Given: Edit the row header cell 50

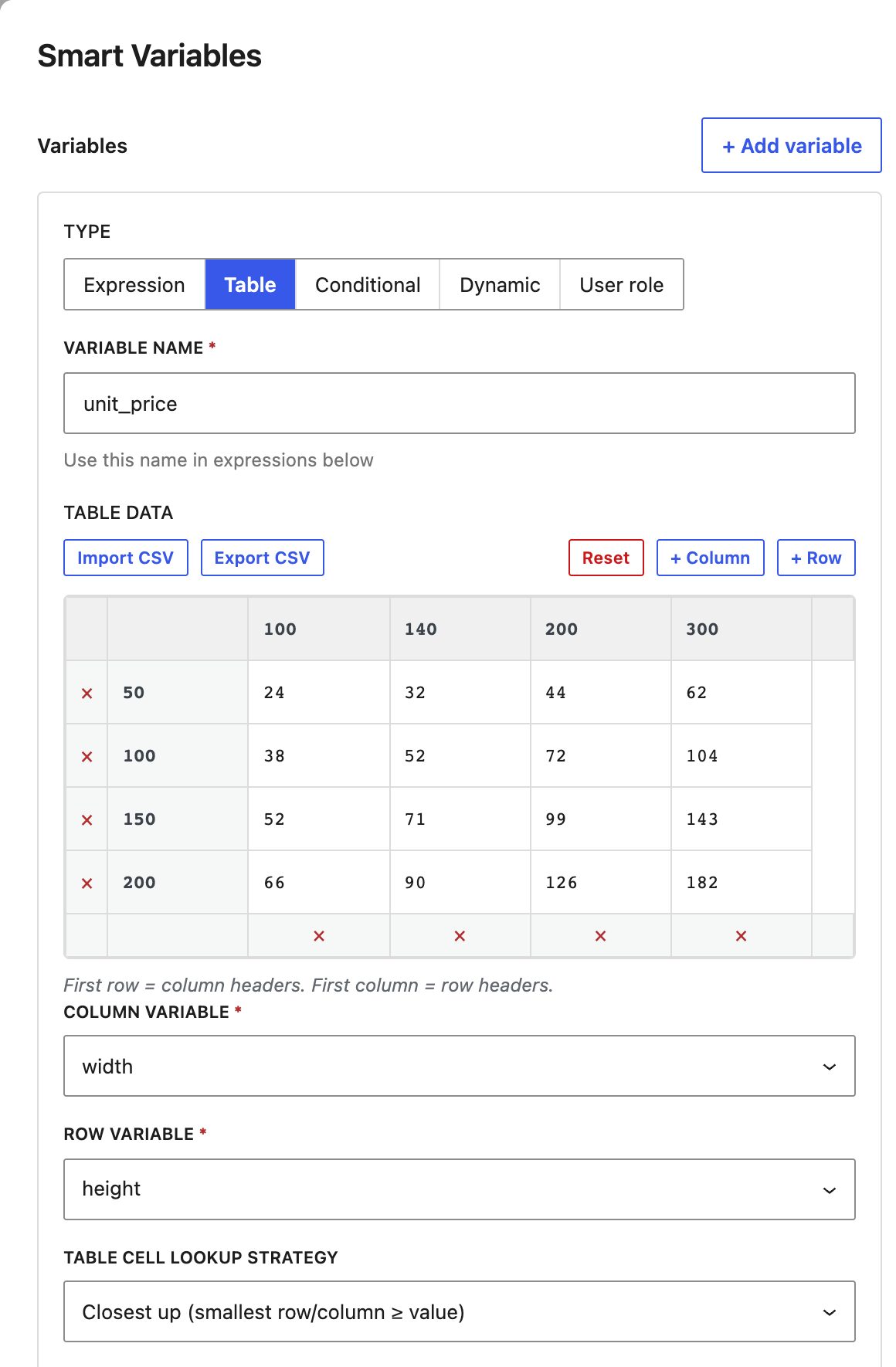Looking at the screenshot, I should (178, 693).
